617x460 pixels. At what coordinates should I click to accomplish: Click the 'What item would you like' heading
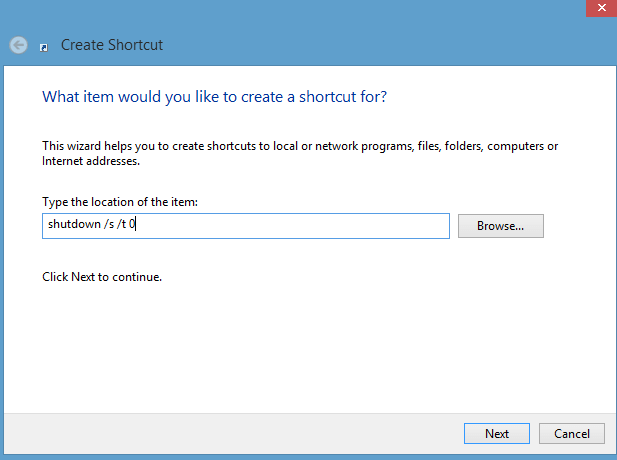point(214,97)
